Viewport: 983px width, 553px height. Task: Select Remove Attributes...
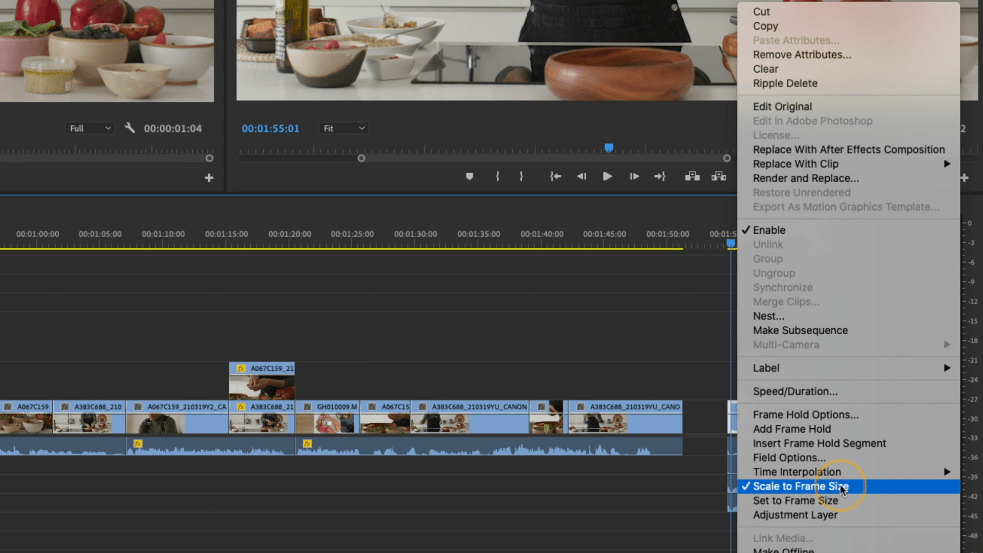click(848, 55)
